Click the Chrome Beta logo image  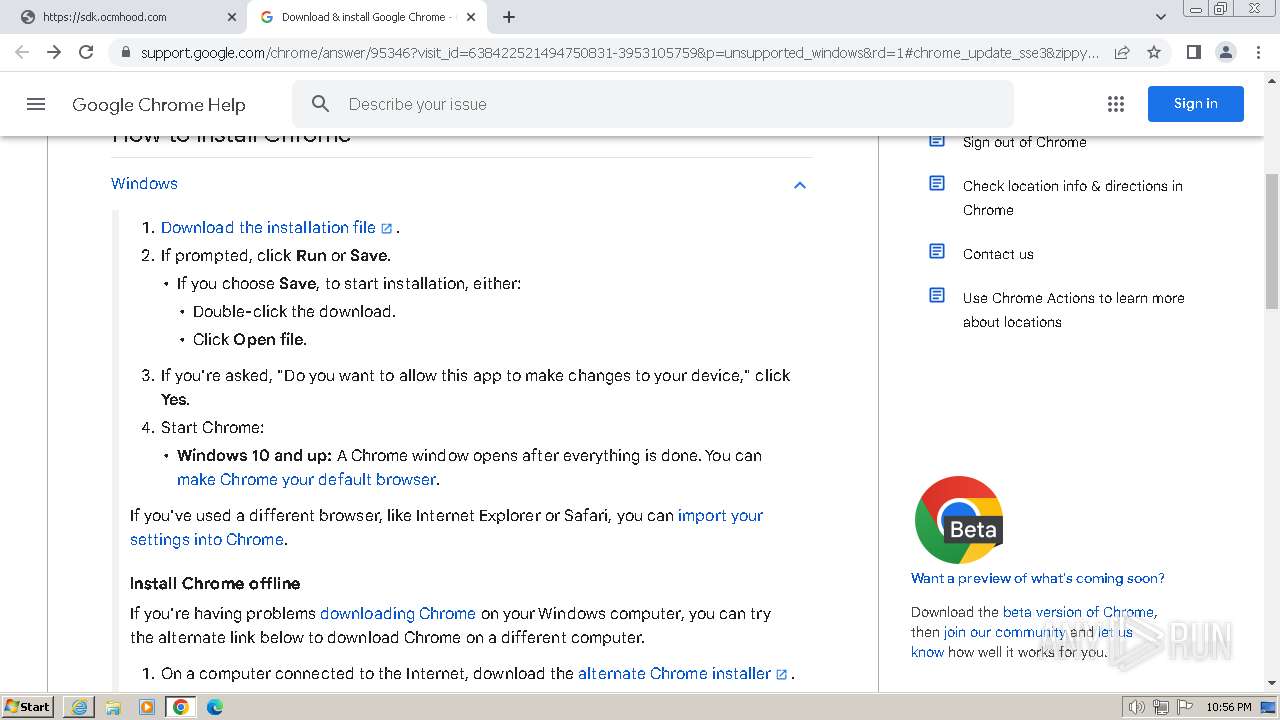coord(958,520)
